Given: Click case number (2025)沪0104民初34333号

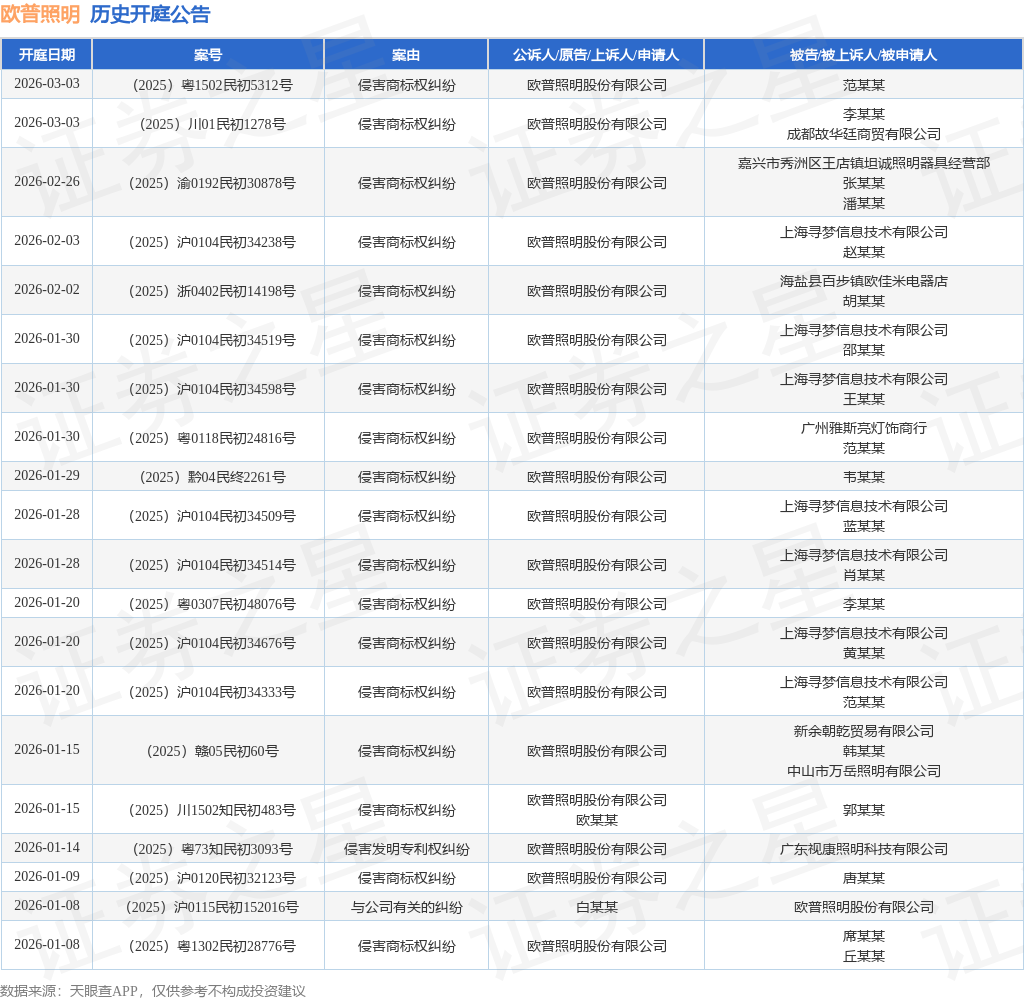Looking at the screenshot, I should click(x=212, y=692).
